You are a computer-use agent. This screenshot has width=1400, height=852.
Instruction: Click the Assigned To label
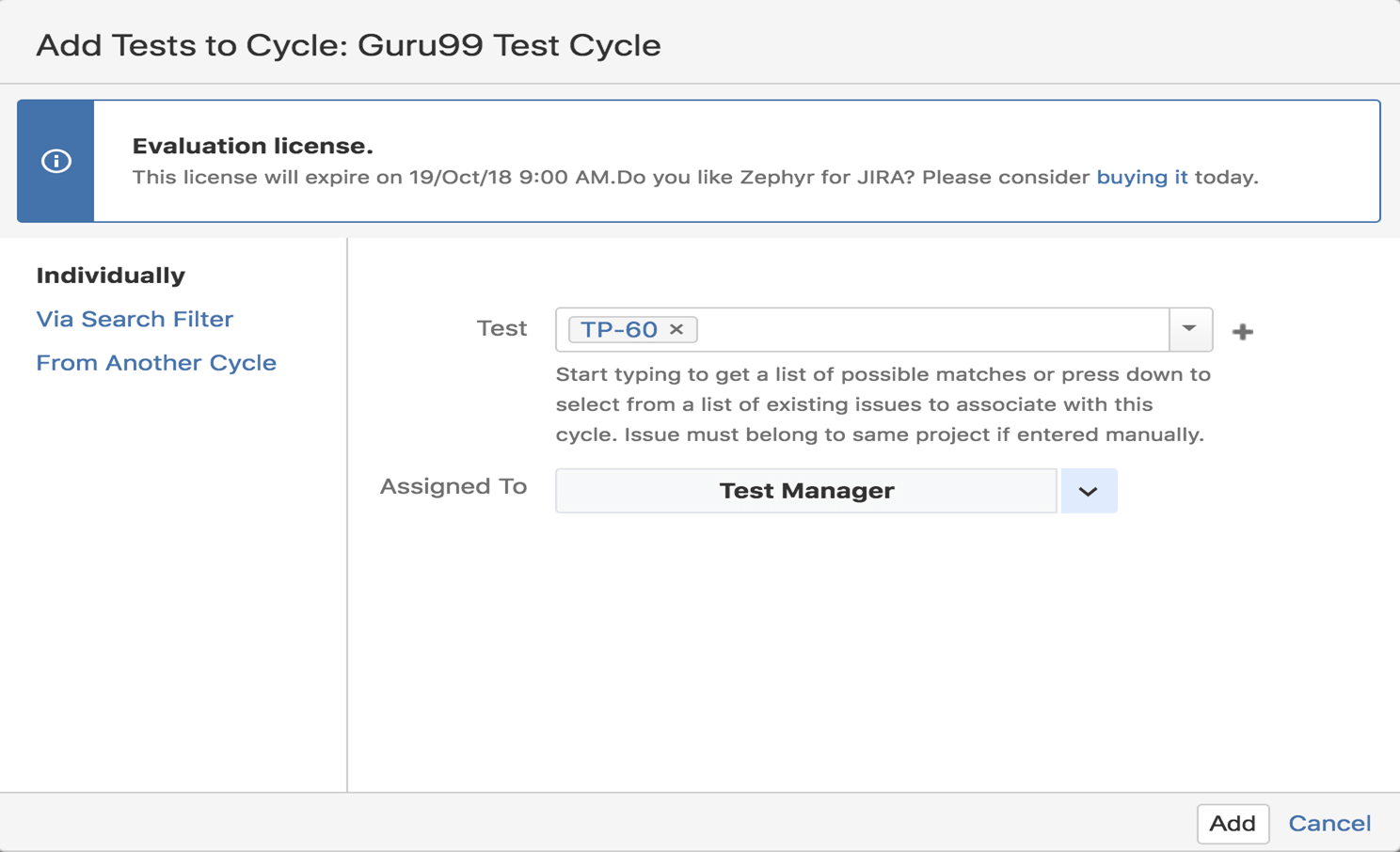[453, 486]
